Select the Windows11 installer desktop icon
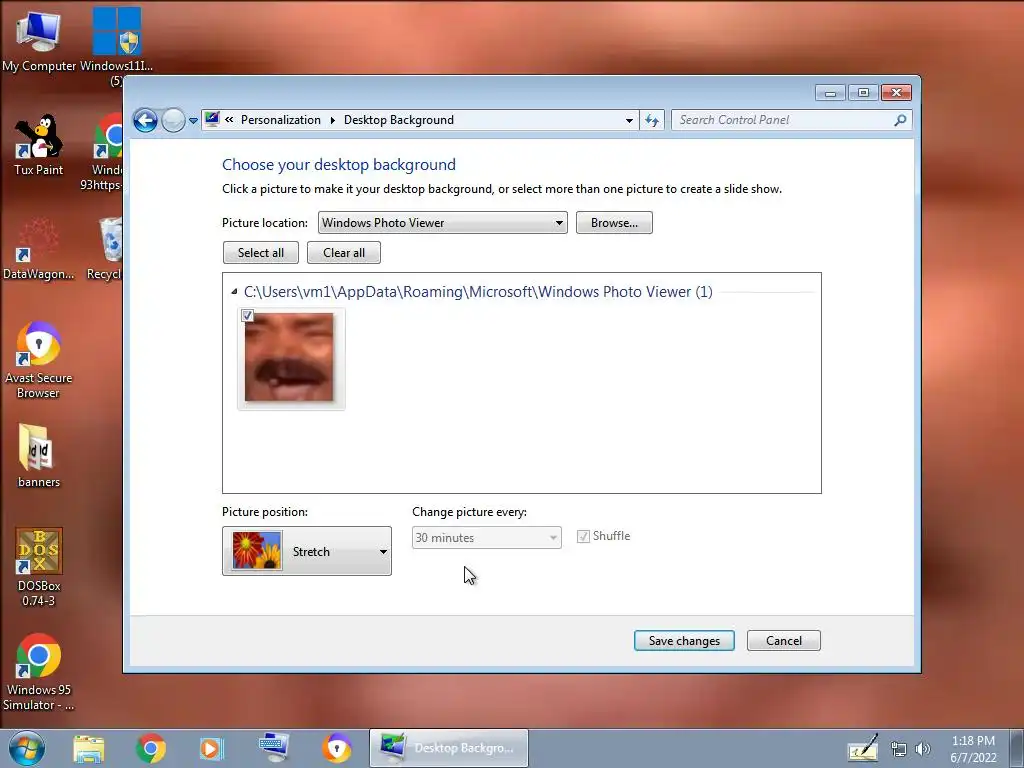 click(116, 46)
